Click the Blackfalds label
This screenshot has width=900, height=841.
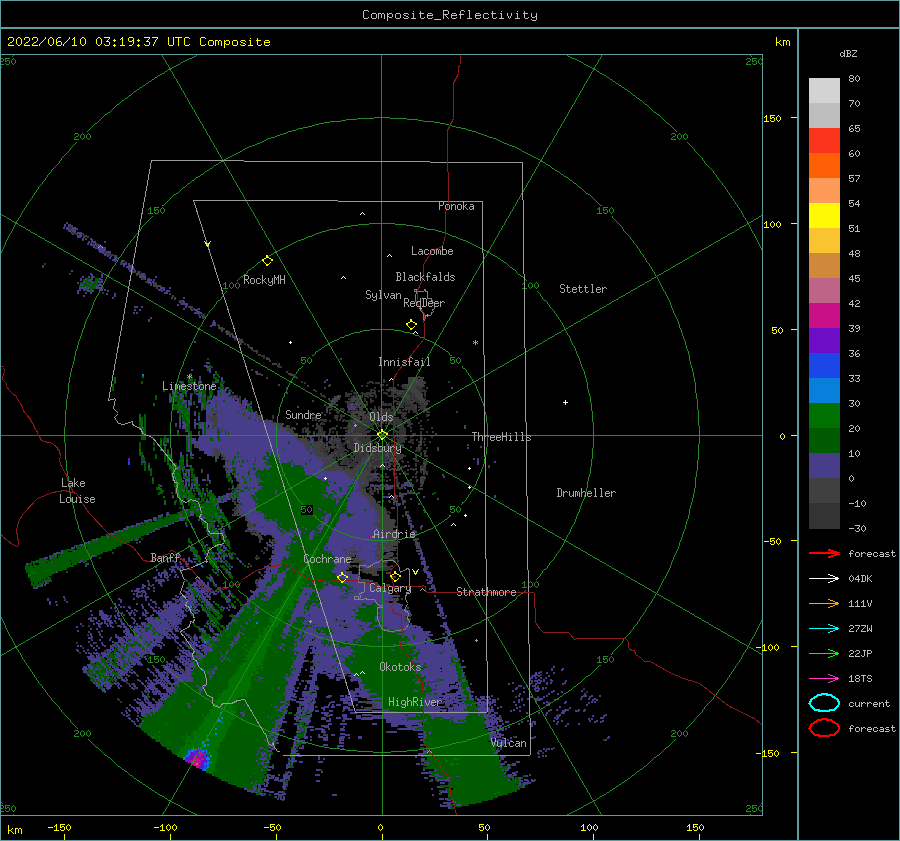425,277
